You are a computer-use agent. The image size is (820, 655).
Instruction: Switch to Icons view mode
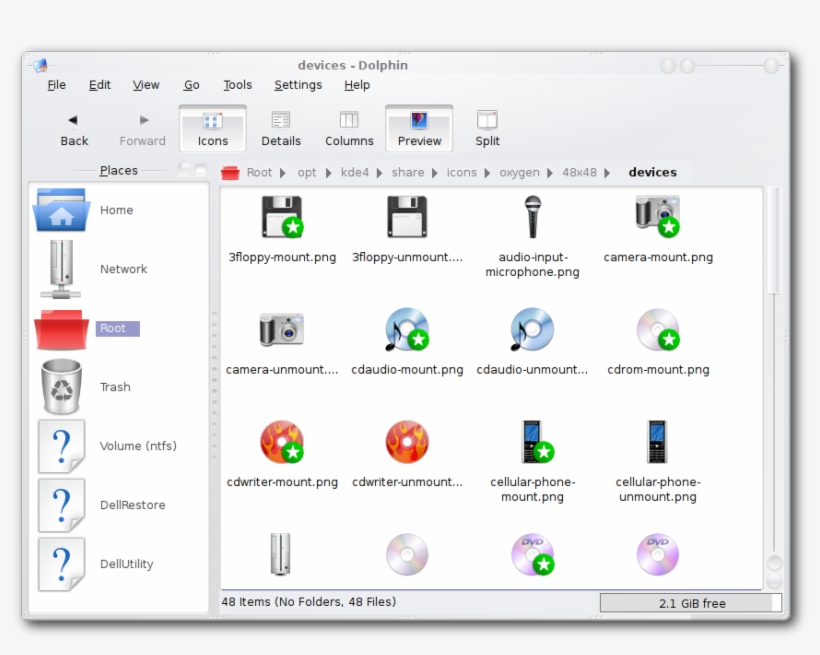tap(212, 128)
